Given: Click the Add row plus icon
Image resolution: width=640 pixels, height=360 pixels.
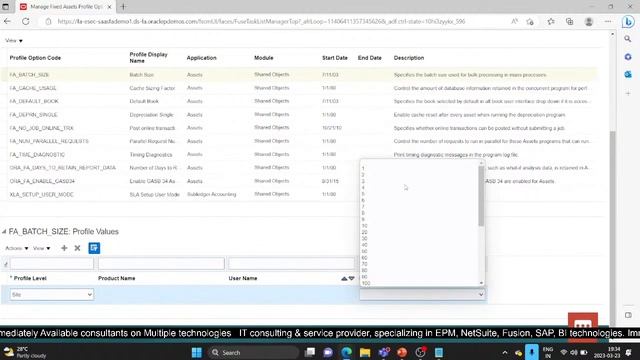Looking at the screenshot, I should 64,248.
